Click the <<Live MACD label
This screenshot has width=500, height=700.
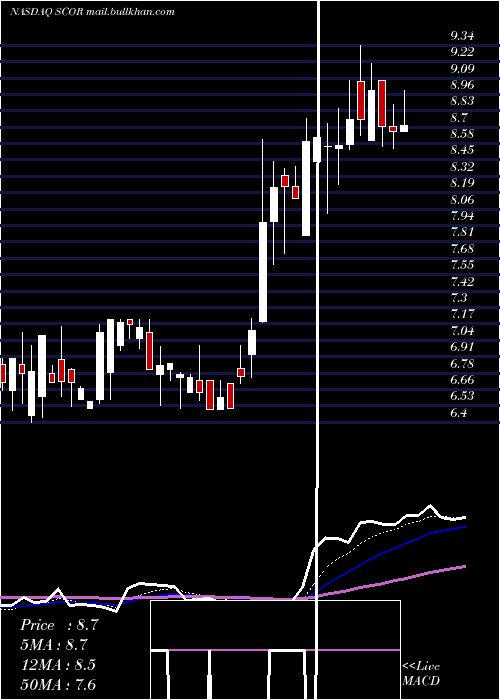[421, 674]
